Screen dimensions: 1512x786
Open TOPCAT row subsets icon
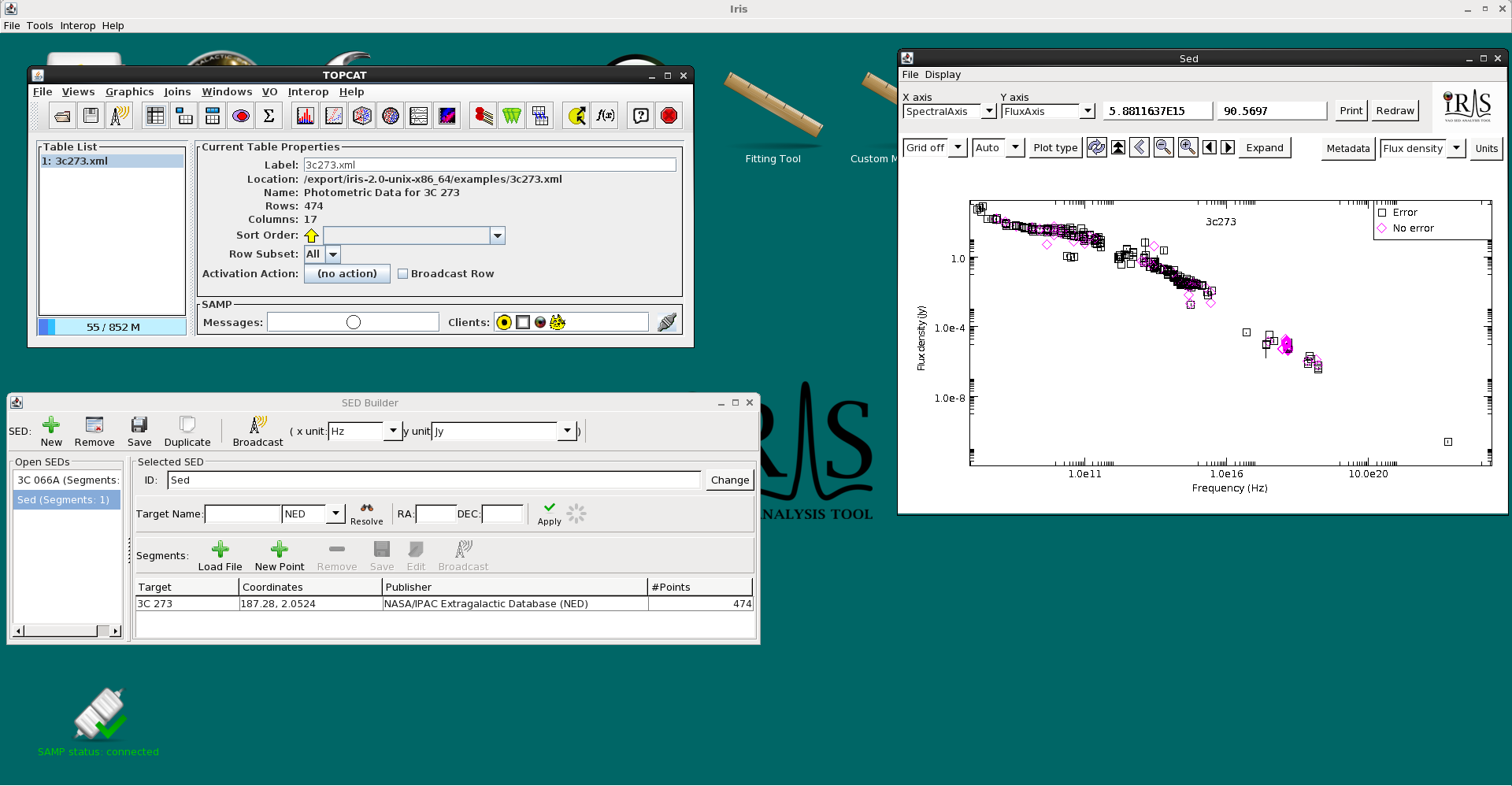point(240,116)
